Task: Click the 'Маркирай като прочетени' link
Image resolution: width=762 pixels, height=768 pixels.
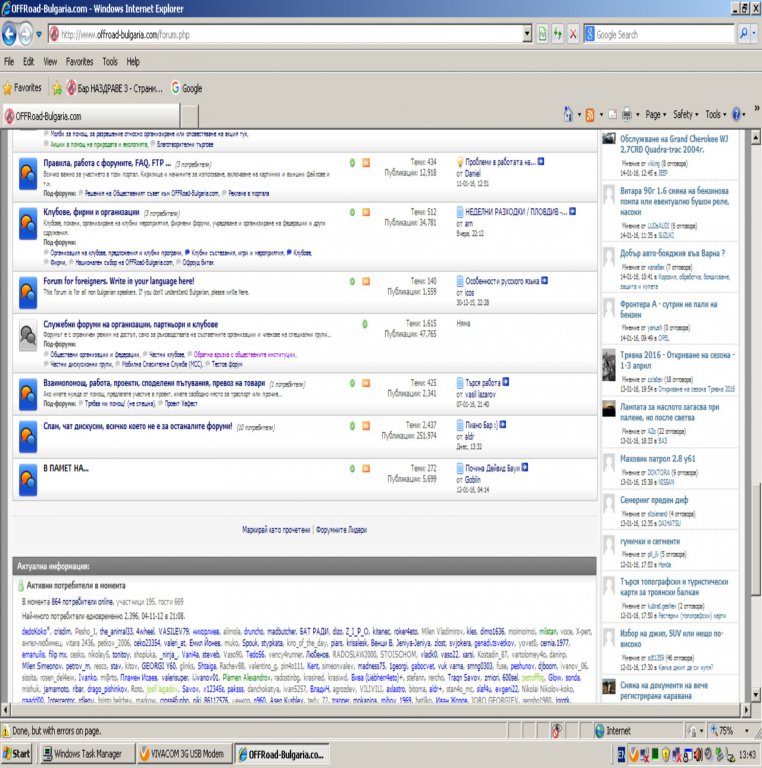Action: 276,529
